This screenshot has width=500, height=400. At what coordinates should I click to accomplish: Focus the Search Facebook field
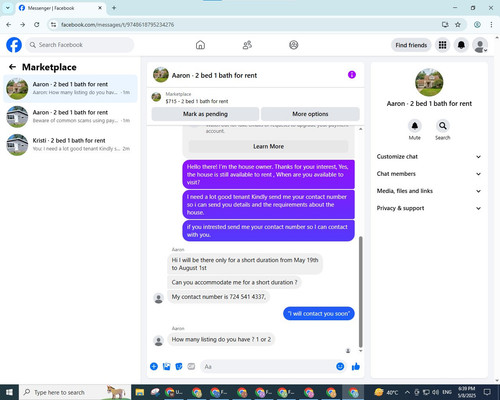pyautogui.click(x=80, y=45)
